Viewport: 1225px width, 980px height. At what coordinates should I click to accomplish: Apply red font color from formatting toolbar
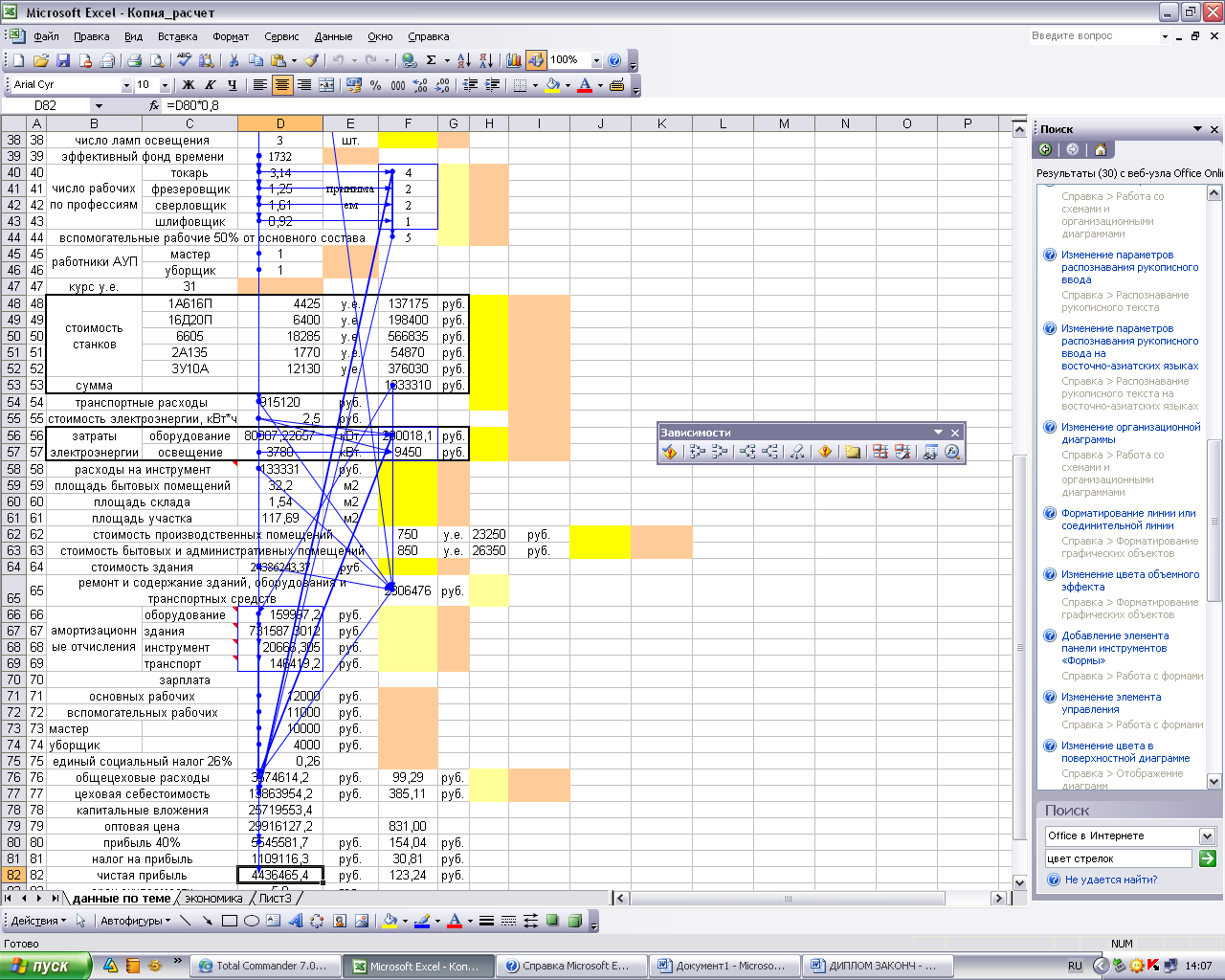click(x=585, y=85)
